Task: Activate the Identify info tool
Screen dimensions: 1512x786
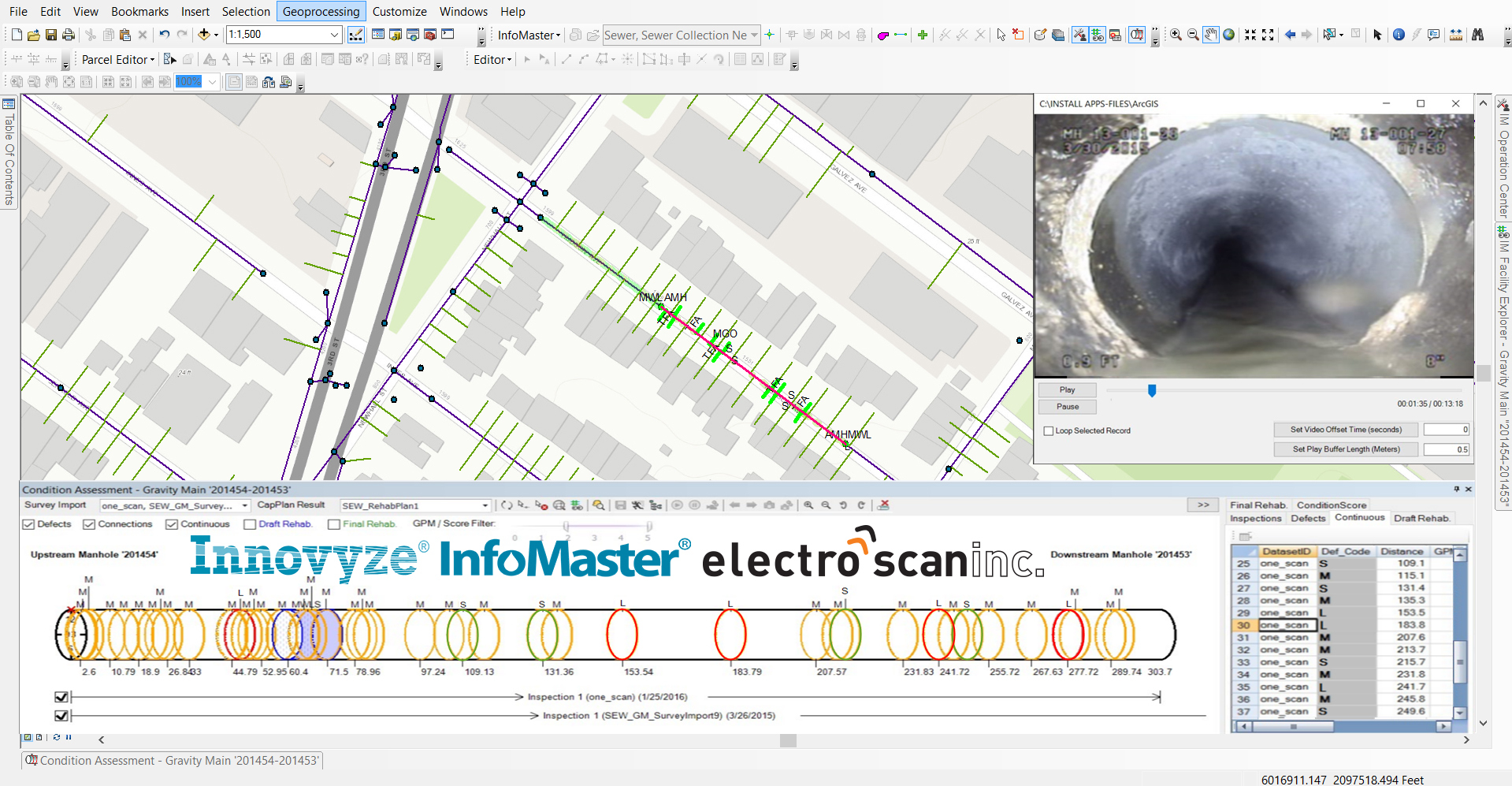Action: 1399,35
